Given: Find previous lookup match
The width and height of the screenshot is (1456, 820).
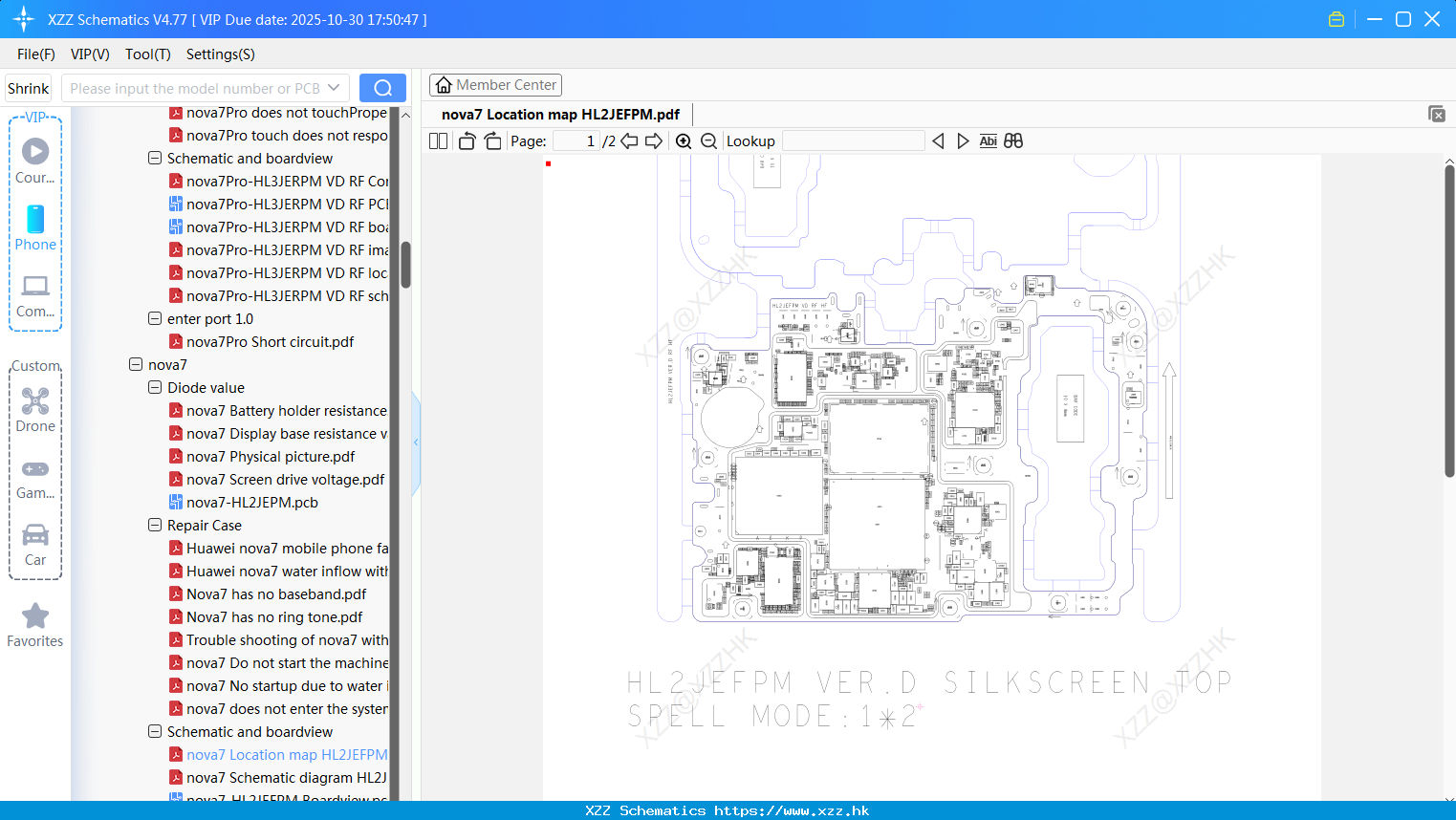Looking at the screenshot, I should (938, 141).
